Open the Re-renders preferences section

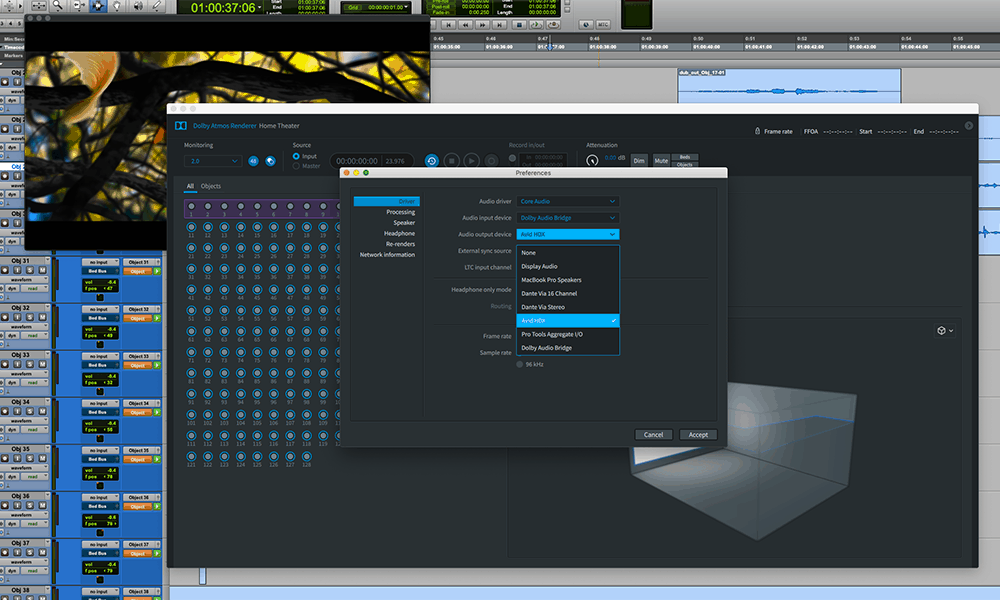point(401,244)
